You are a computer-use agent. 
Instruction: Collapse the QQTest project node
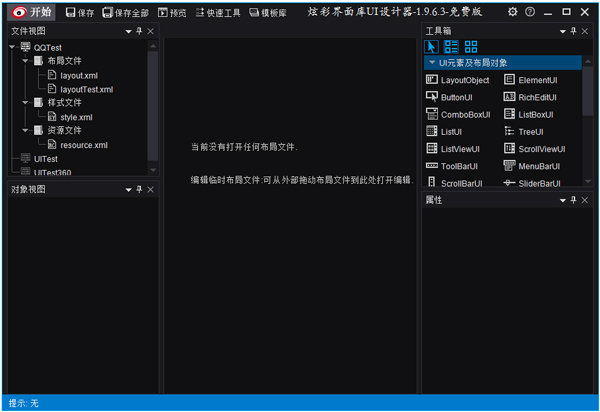[x=10, y=47]
